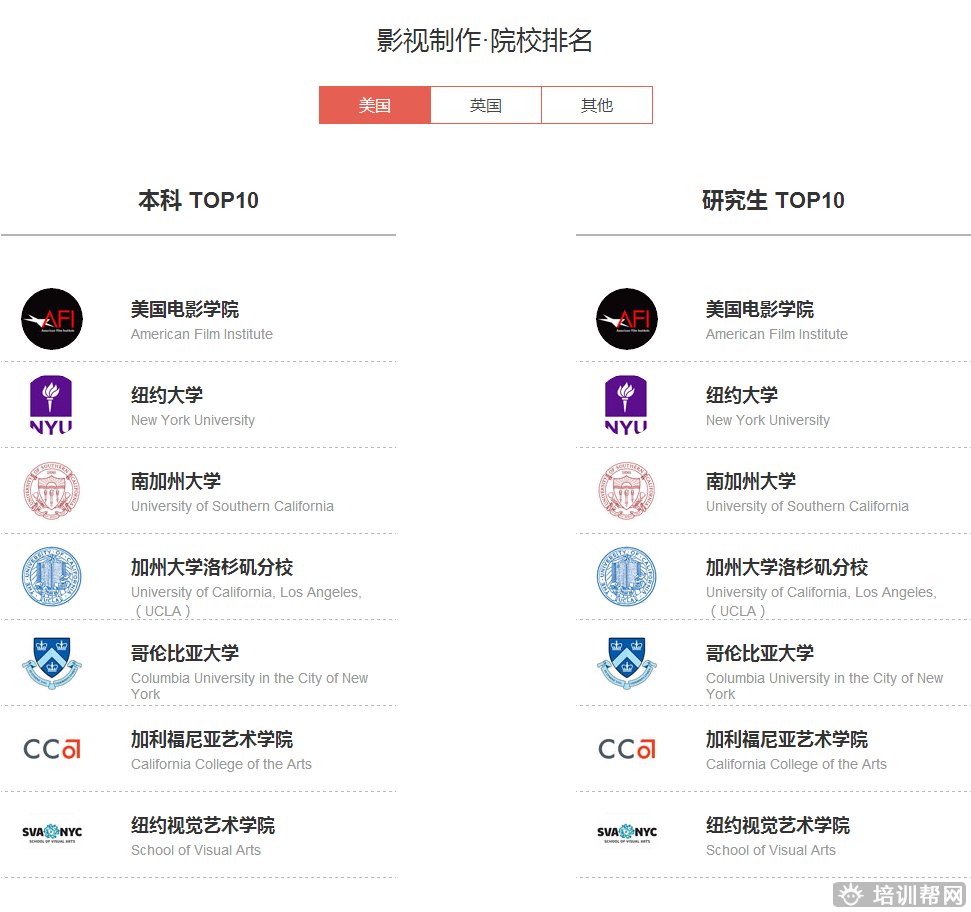The width and height of the screenshot is (971, 912).
Task: Click 哥伦比亚大学 in the 本科 TOP10 list
Action: pyautogui.click(x=185, y=653)
